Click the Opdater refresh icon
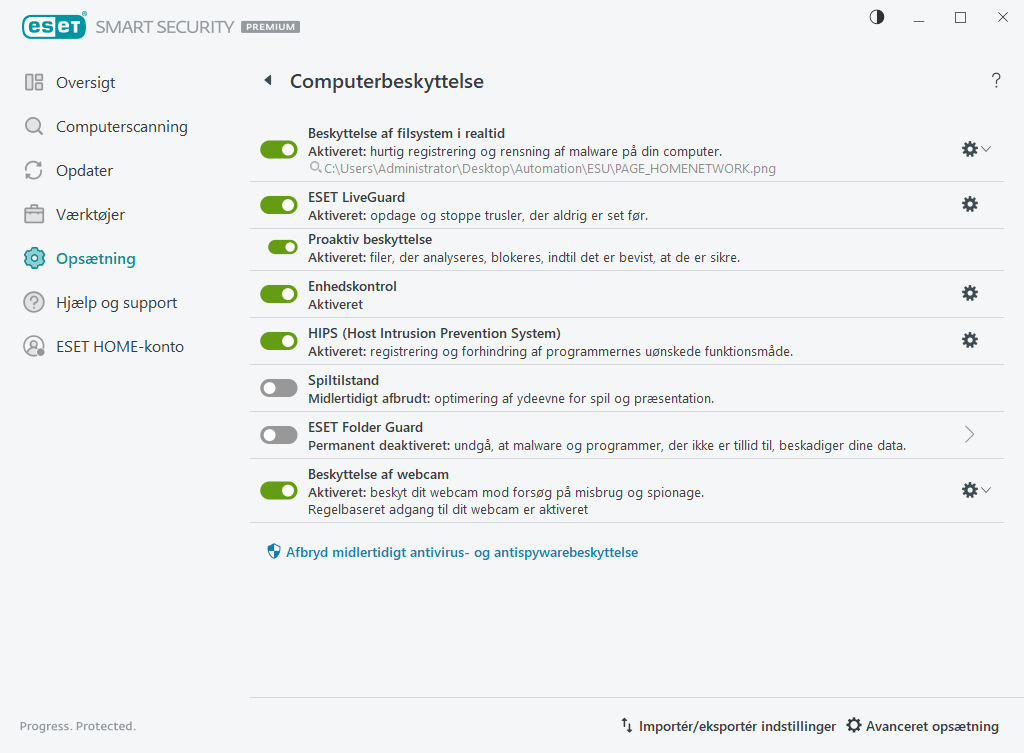Screen dimensions: 1024x753 click(34, 171)
